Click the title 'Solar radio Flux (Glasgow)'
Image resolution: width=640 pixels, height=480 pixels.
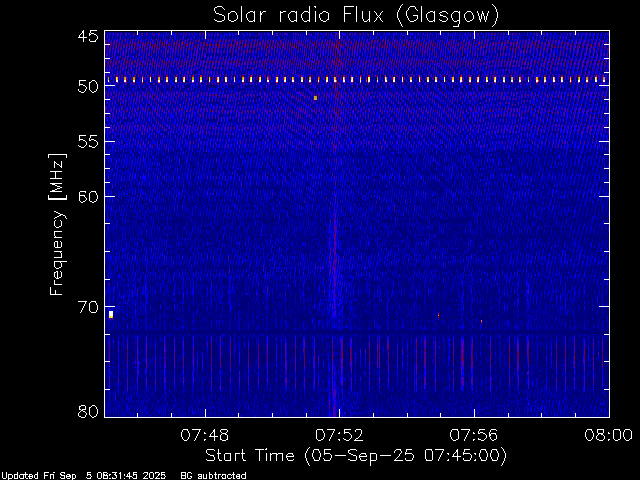pos(356,16)
